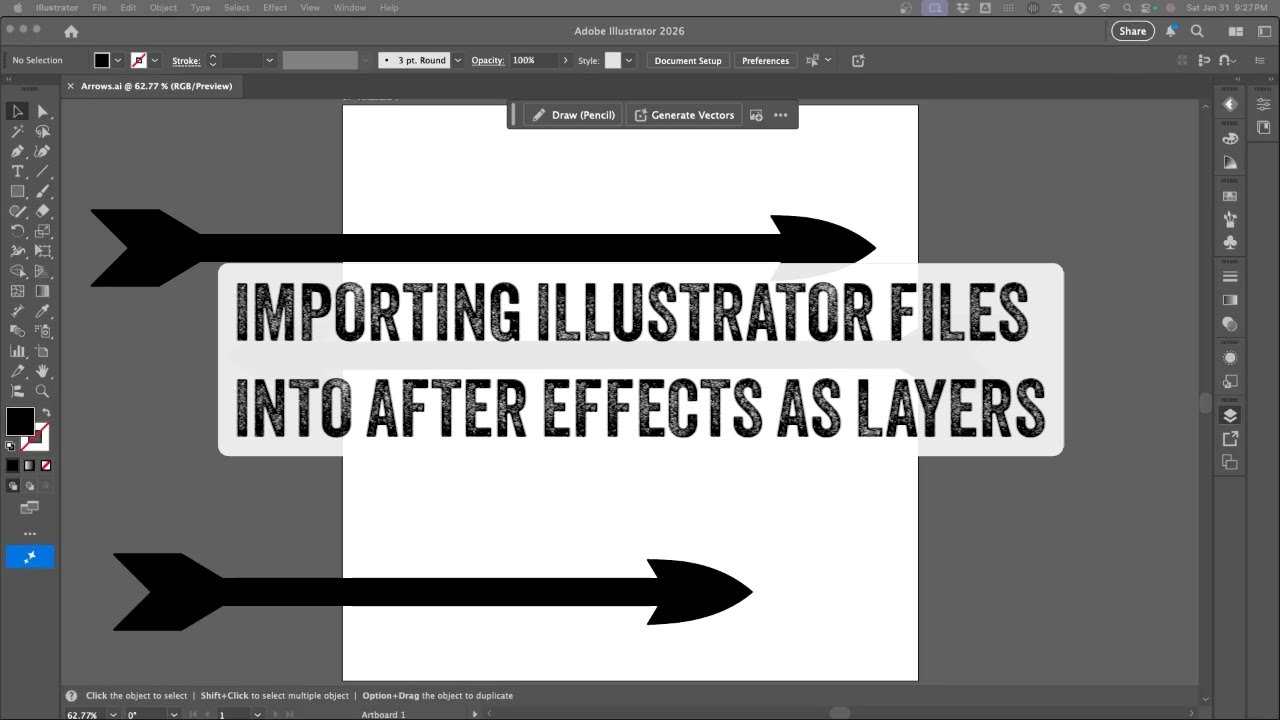Select the Magic Wand tool

tap(17, 131)
